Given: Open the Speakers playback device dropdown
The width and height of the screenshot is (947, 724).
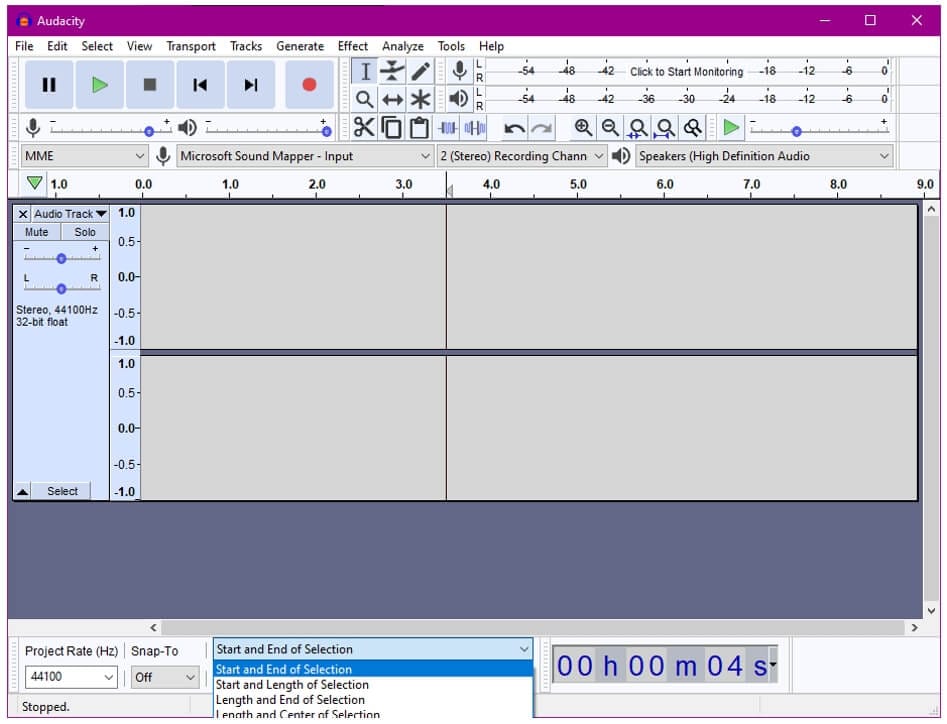Looking at the screenshot, I should click(764, 156).
